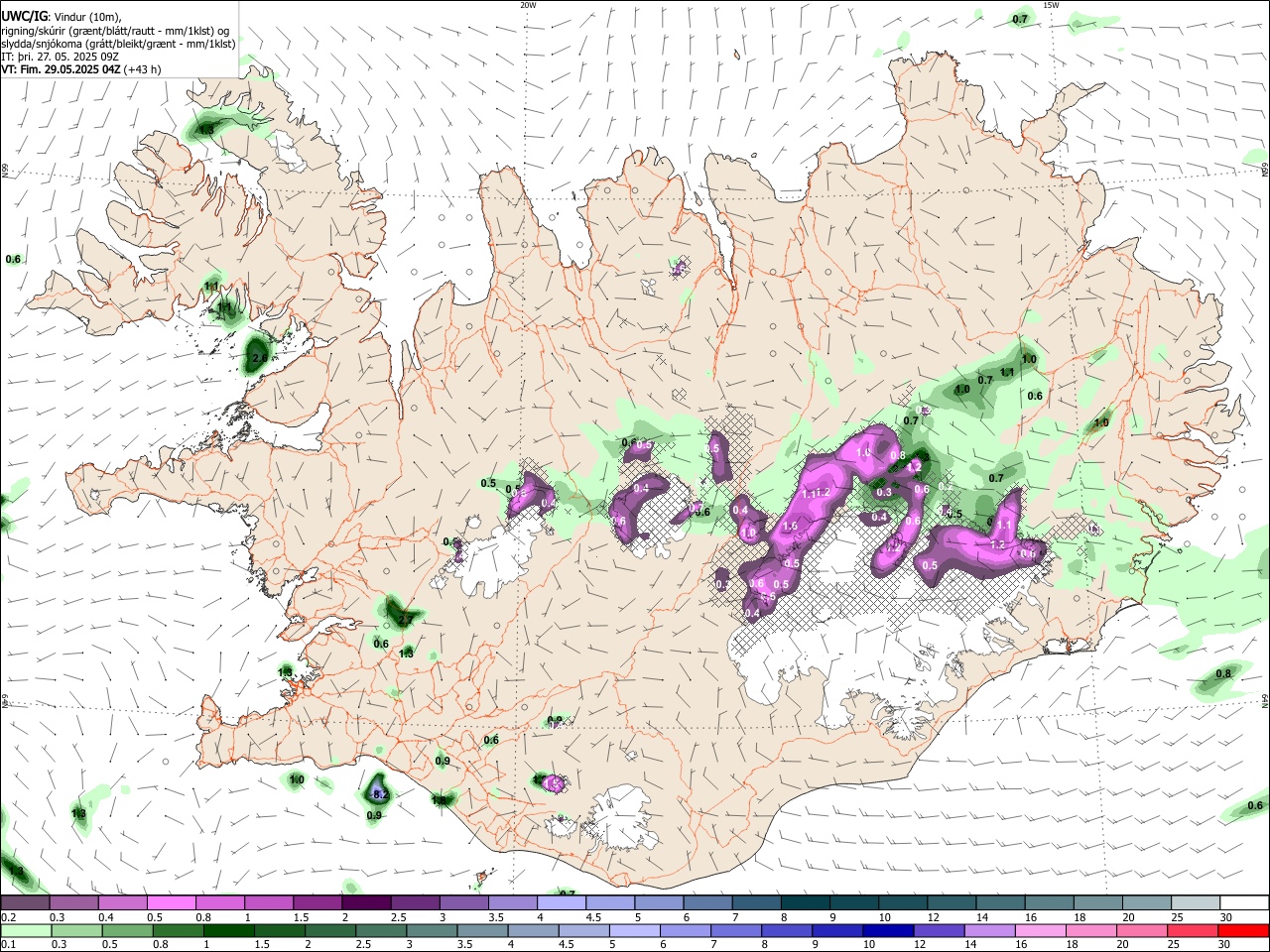Click the '15W' longitude label at top
Screen dimensions: 1270x952
coord(1052,5)
